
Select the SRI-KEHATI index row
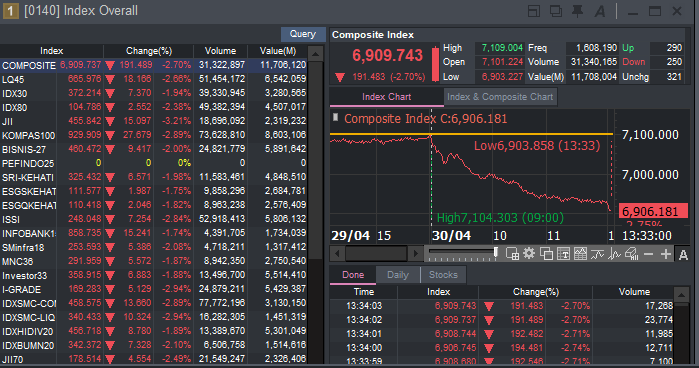[x=154, y=177]
